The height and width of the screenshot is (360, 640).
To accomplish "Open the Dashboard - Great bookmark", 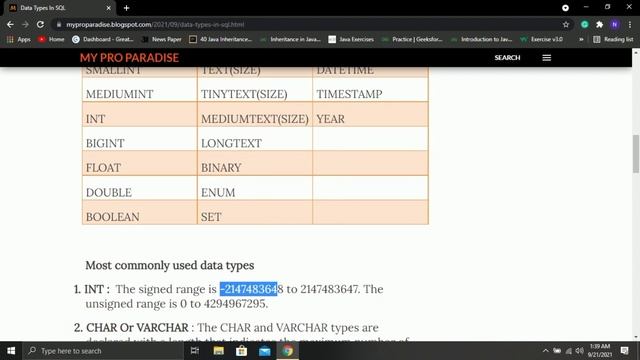I will coord(103,39).
